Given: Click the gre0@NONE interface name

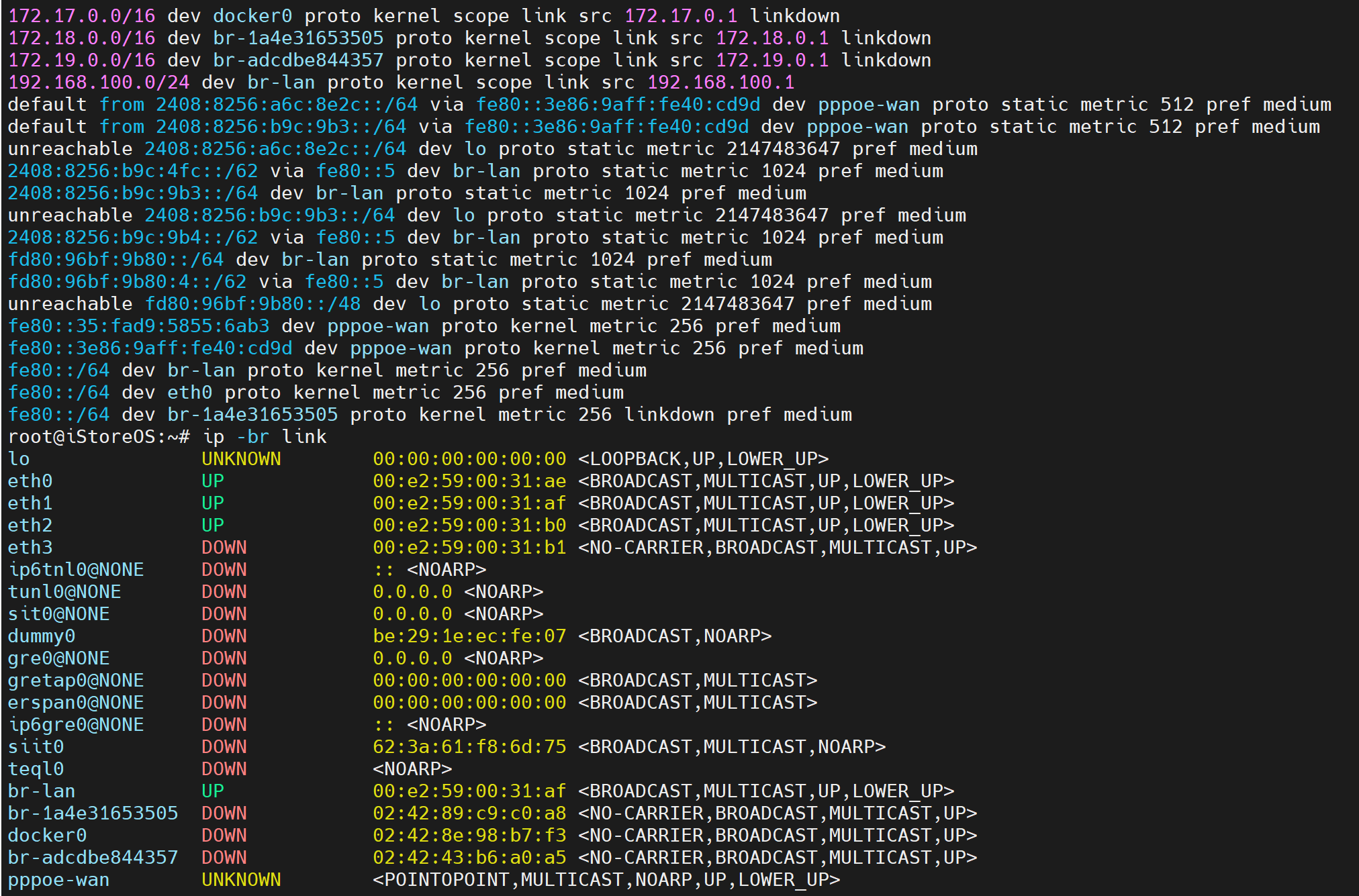Looking at the screenshot, I should pyautogui.click(x=59, y=658).
